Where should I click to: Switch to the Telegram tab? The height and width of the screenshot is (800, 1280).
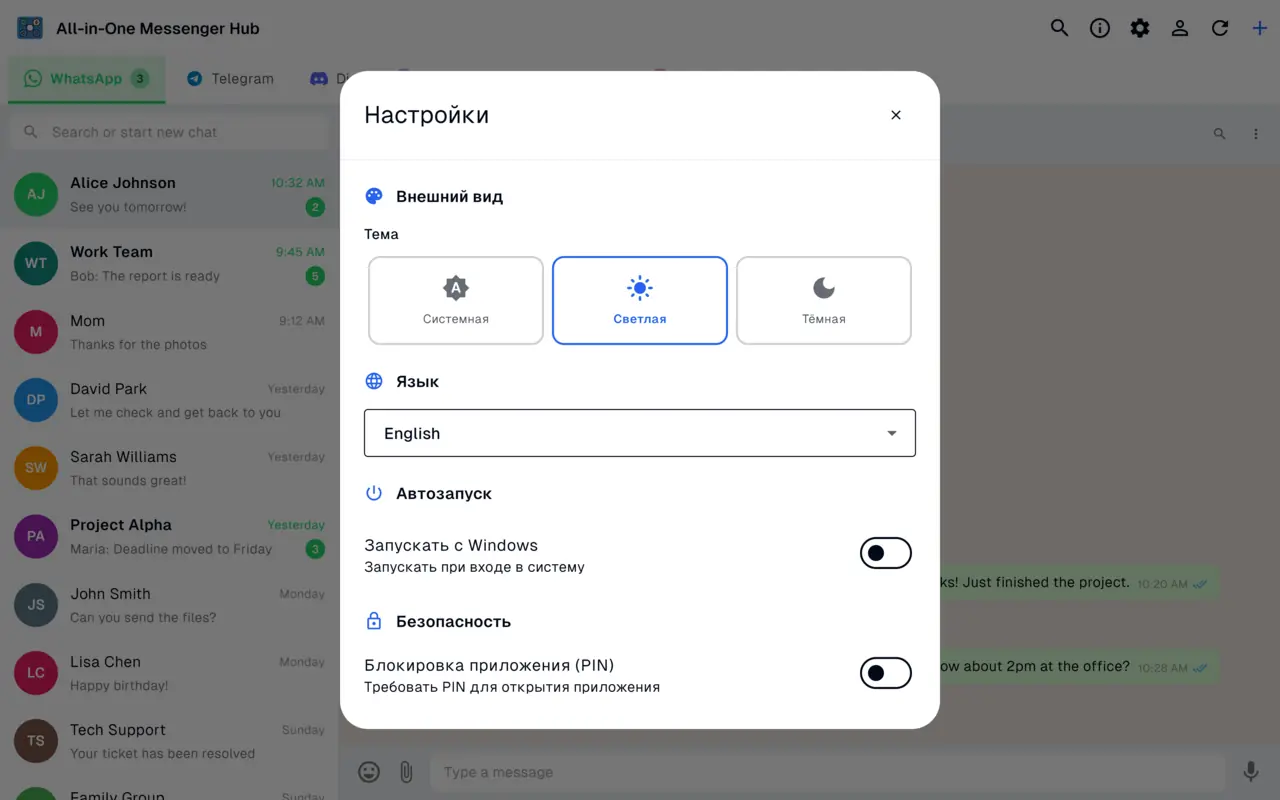(x=230, y=79)
